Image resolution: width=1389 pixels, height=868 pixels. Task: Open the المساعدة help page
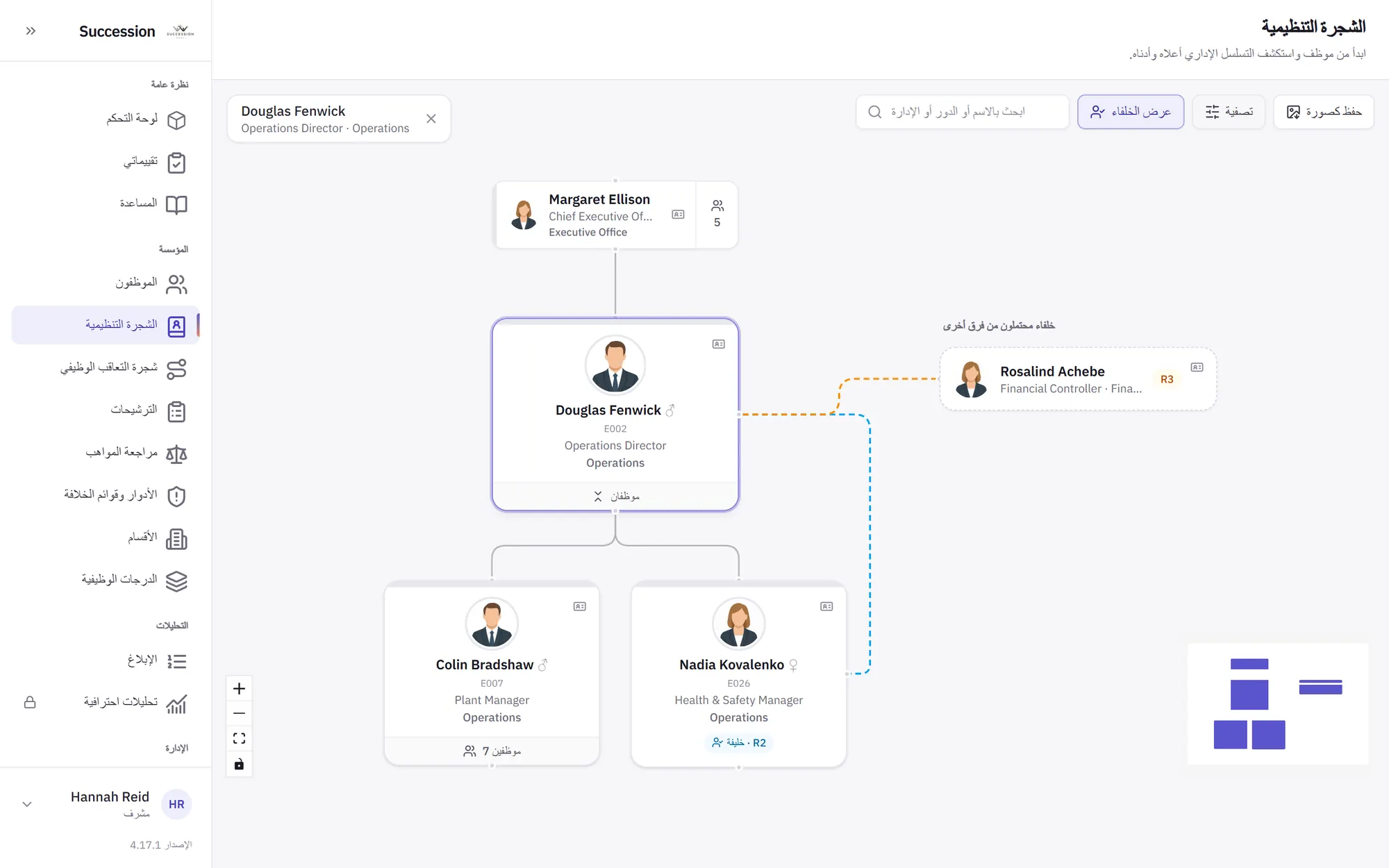coord(106,204)
